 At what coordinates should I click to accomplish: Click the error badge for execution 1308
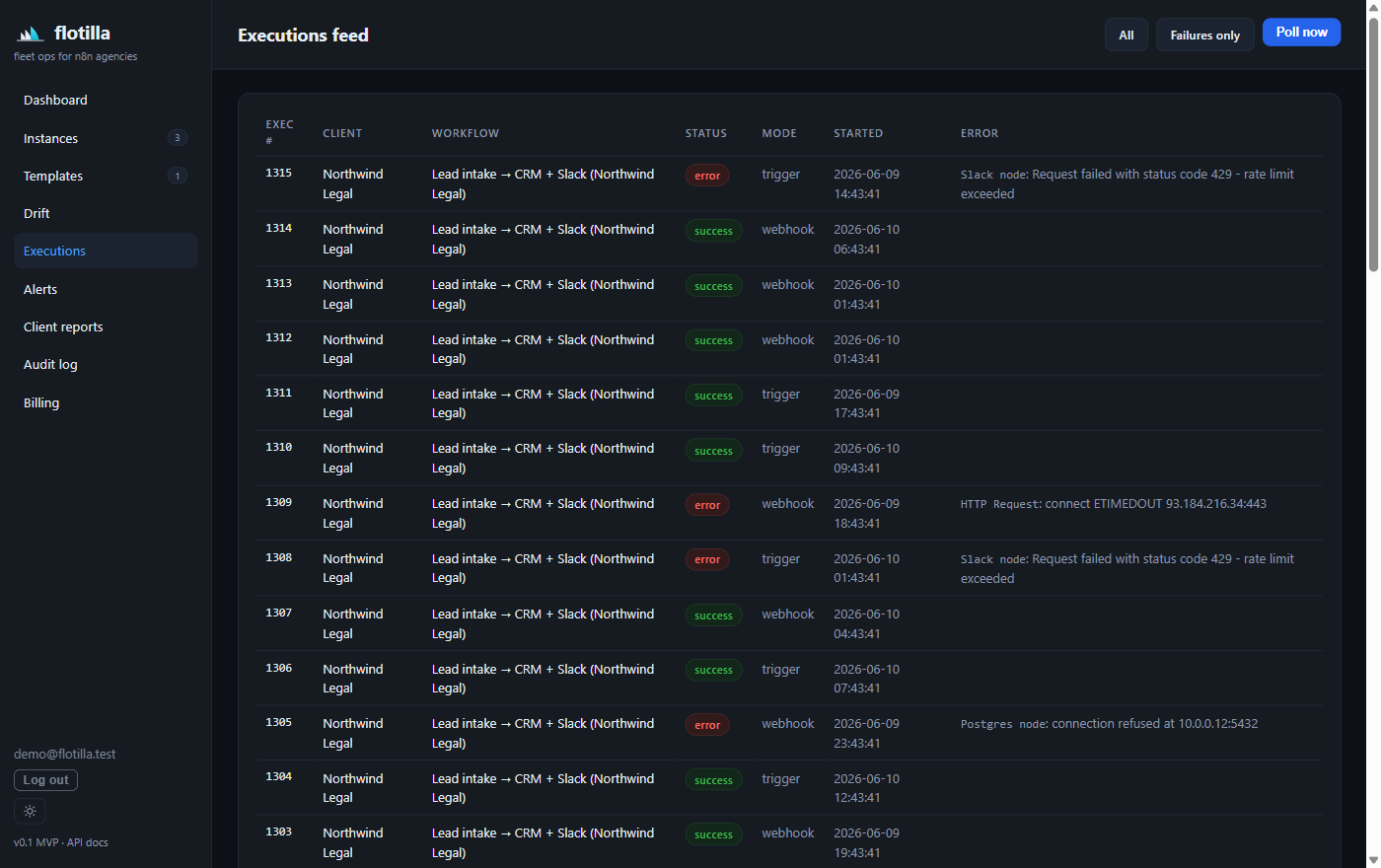click(707, 559)
